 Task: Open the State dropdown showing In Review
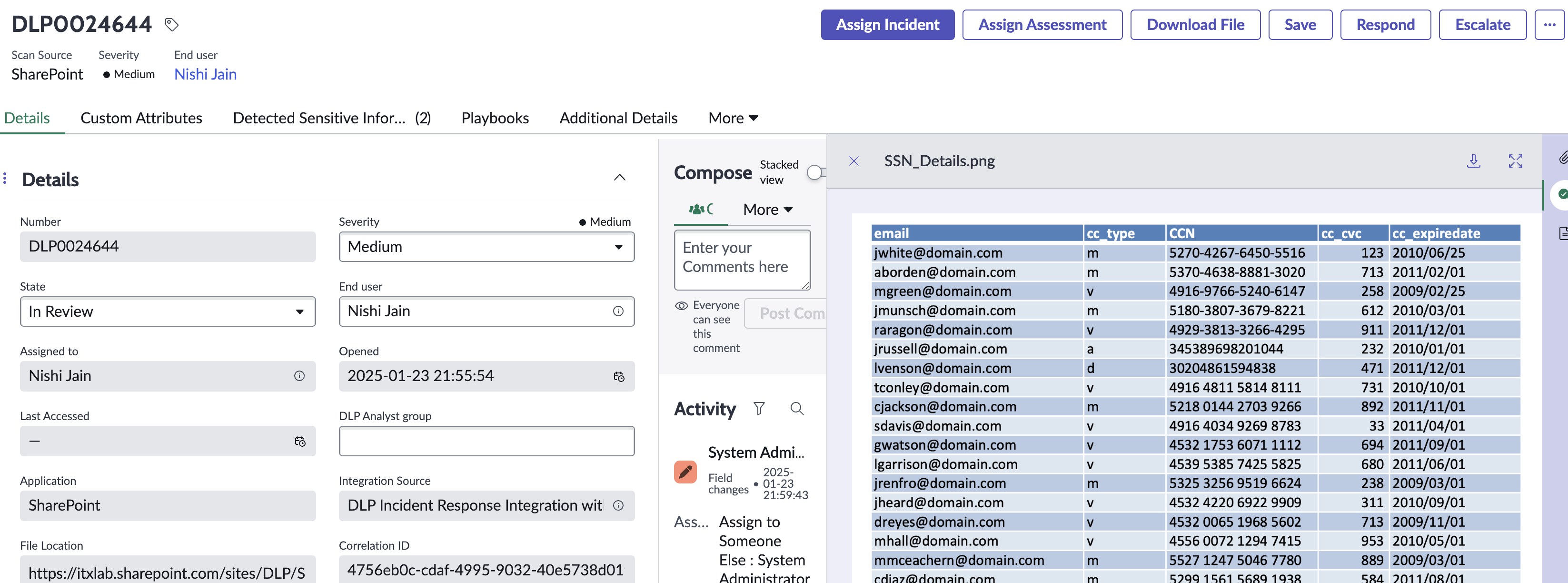point(168,312)
